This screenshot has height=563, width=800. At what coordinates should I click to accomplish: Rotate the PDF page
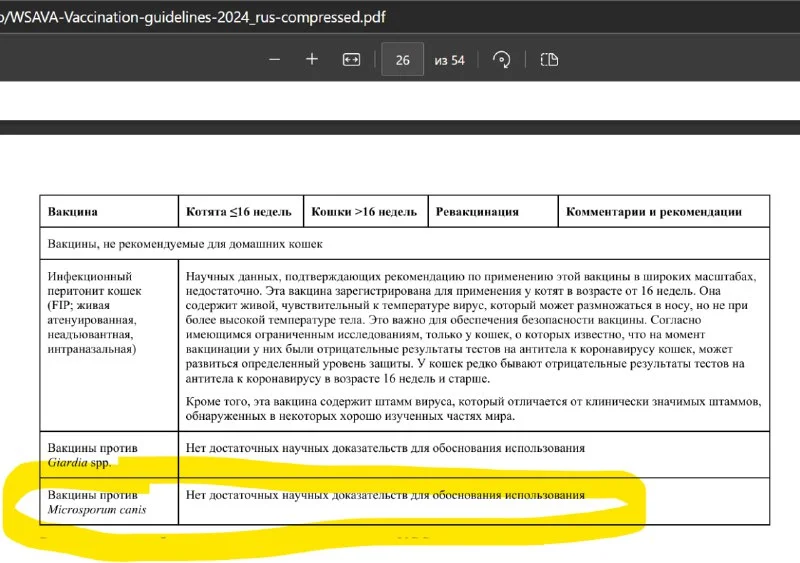pos(502,60)
